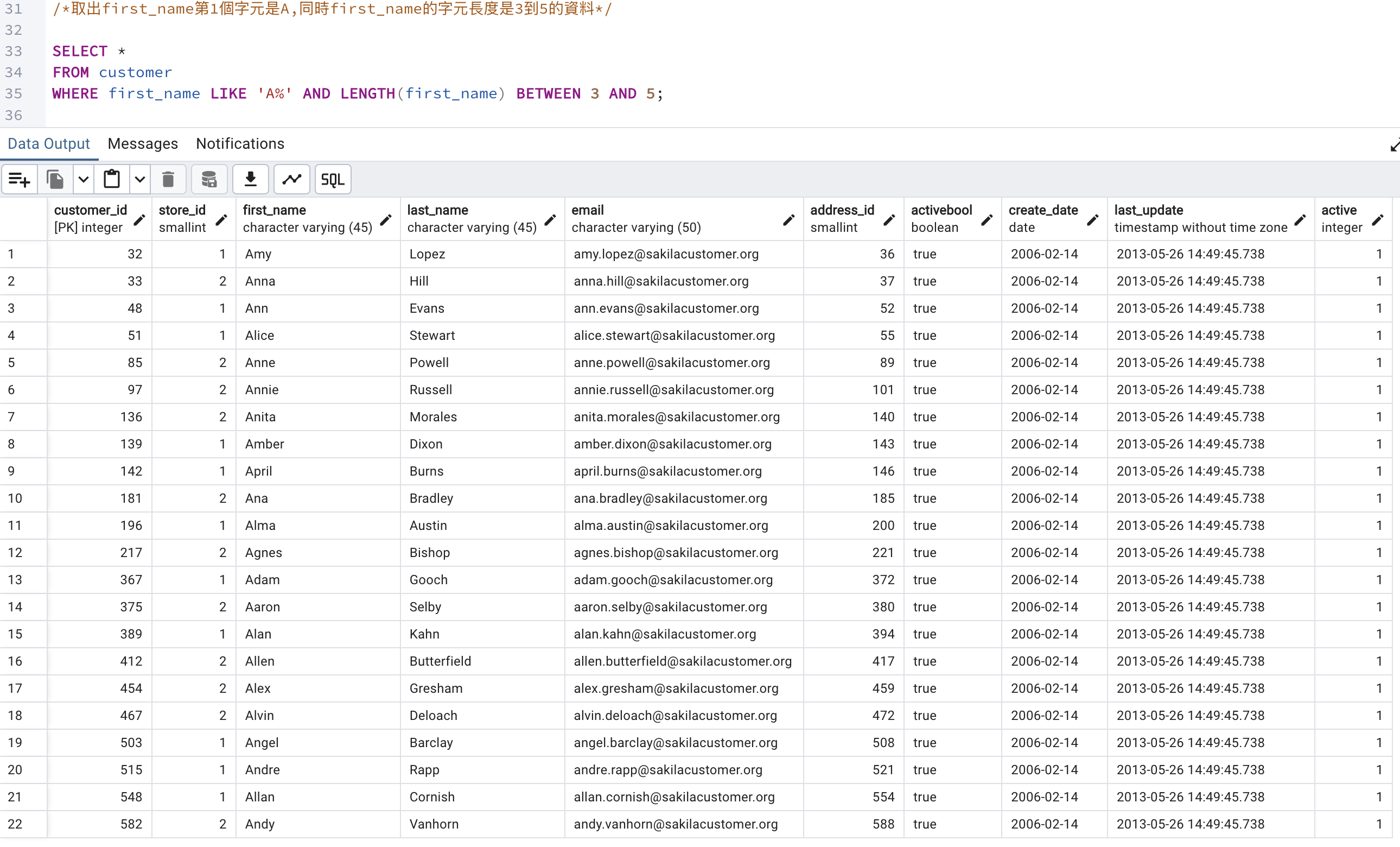Open the Graph Visualiser icon
The width and height of the screenshot is (1400, 847).
click(x=291, y=180)
